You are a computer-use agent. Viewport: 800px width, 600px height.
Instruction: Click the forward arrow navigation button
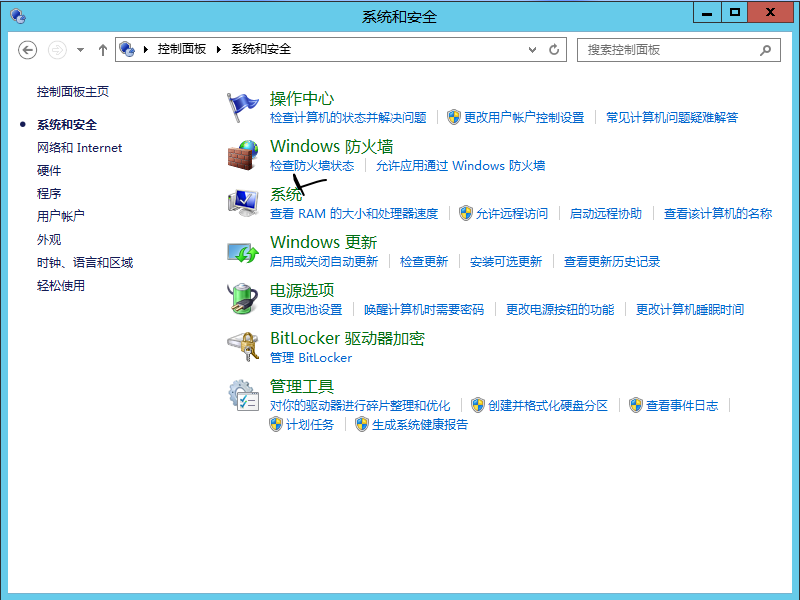[x=57, y=50]
